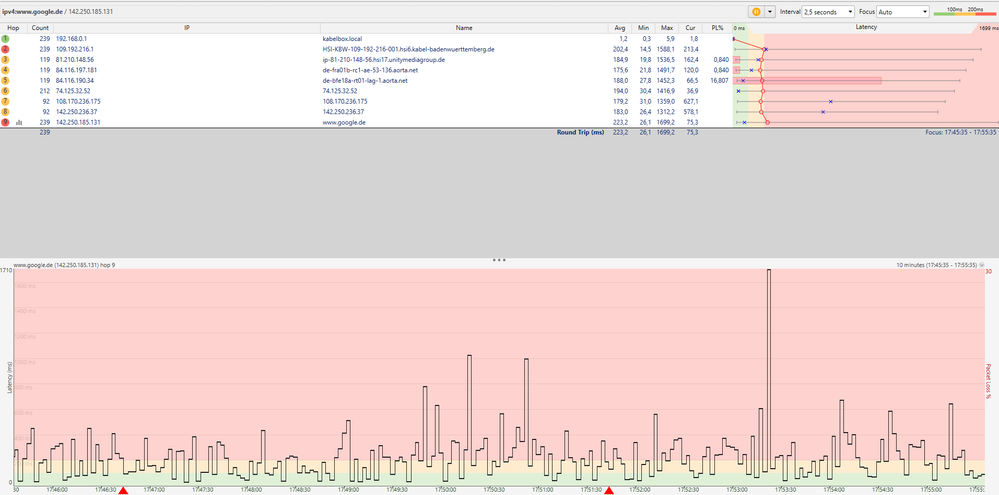Click the 16,807 packet loss value

click(718, 80)
